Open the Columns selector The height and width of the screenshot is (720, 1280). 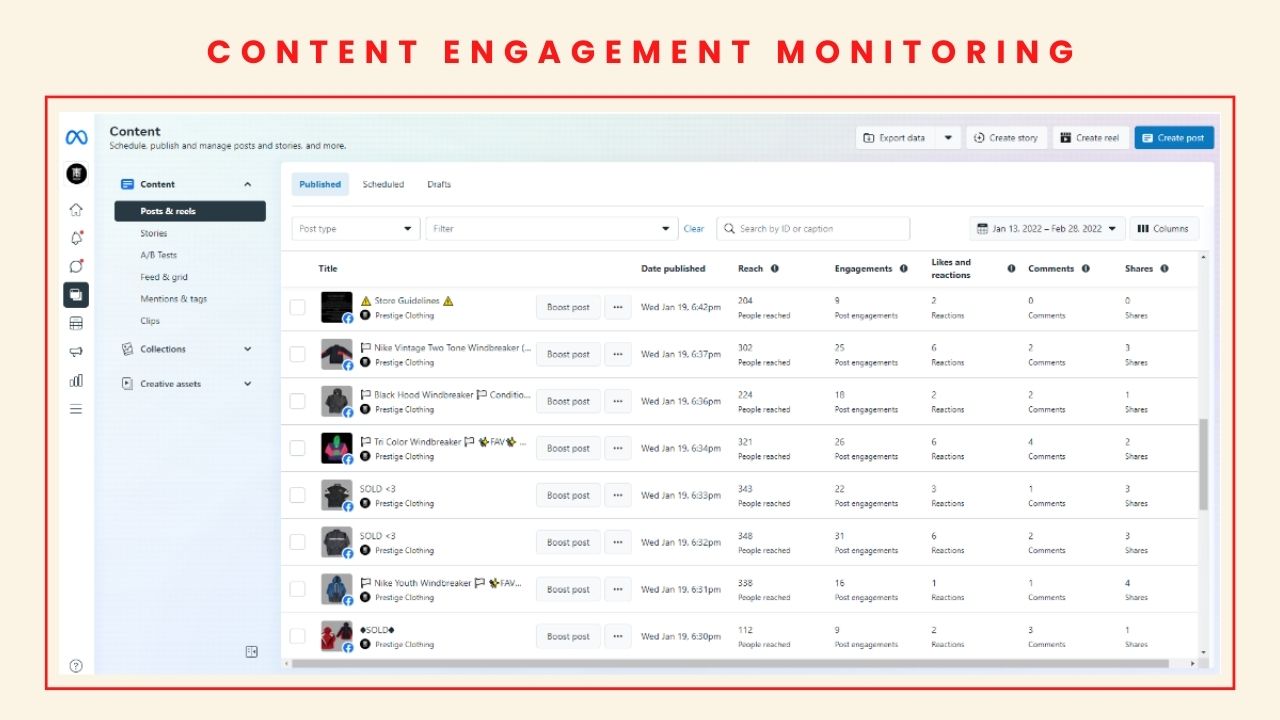1164,229
